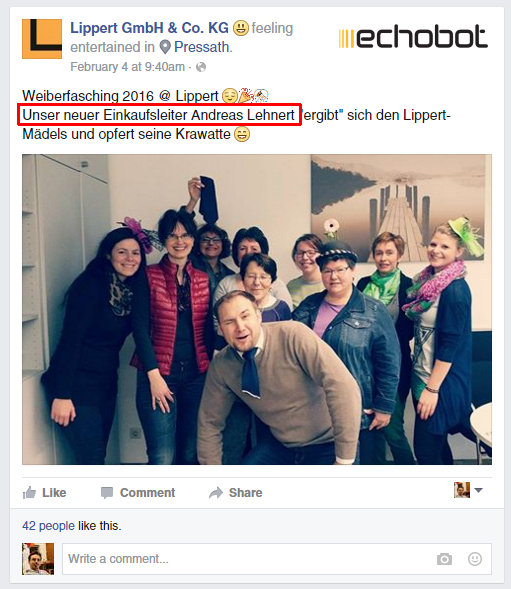Click the Share arrow icon
The image size is (511, 589).
[216, 493]
